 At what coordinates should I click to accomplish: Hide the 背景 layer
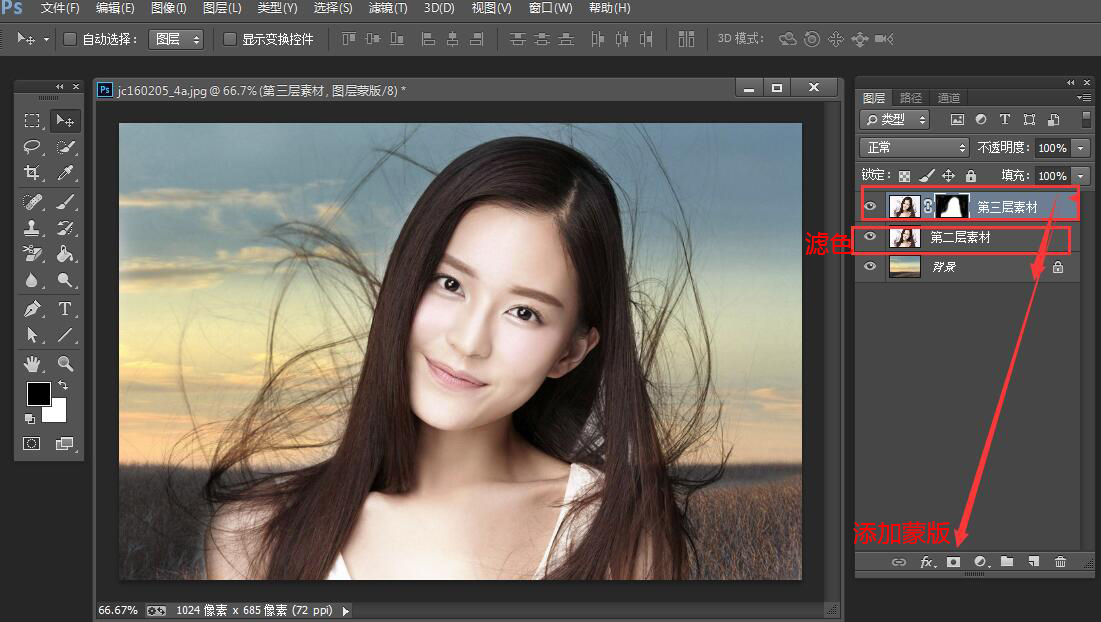click(x=870, y=267)
